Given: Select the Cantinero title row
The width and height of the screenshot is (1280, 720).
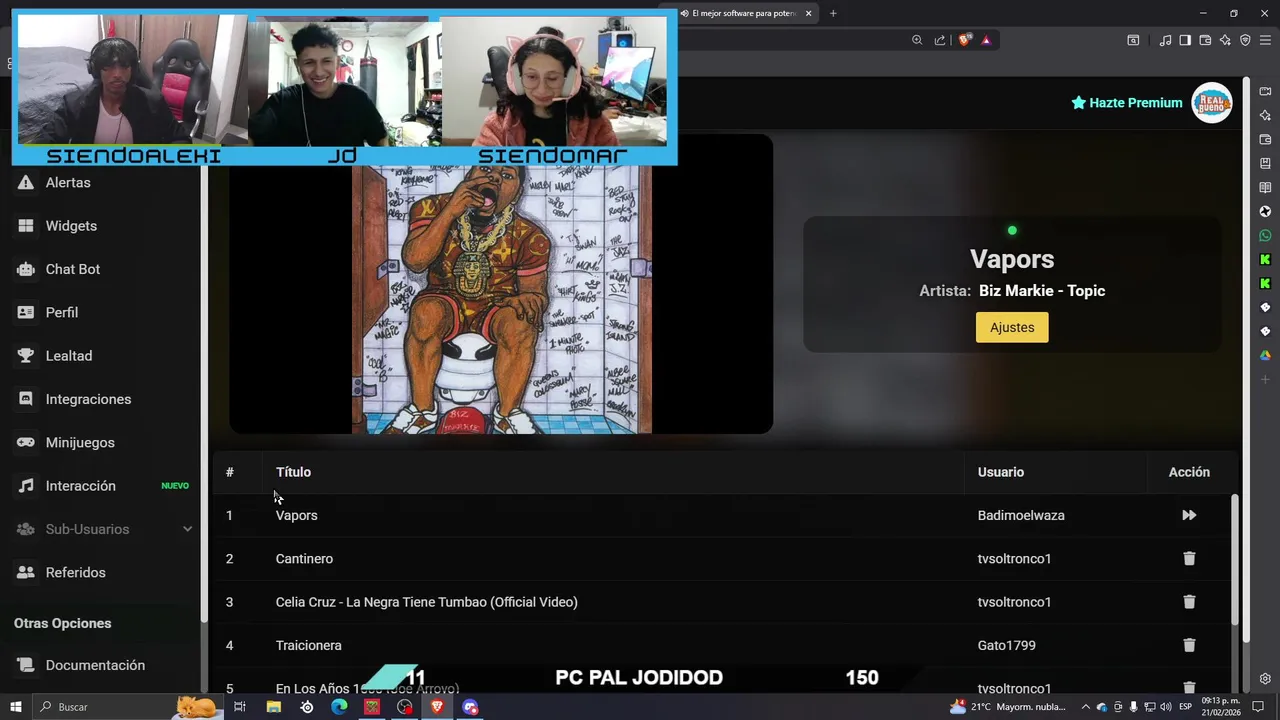Looking at the screenshot, I should click(304, 559).
